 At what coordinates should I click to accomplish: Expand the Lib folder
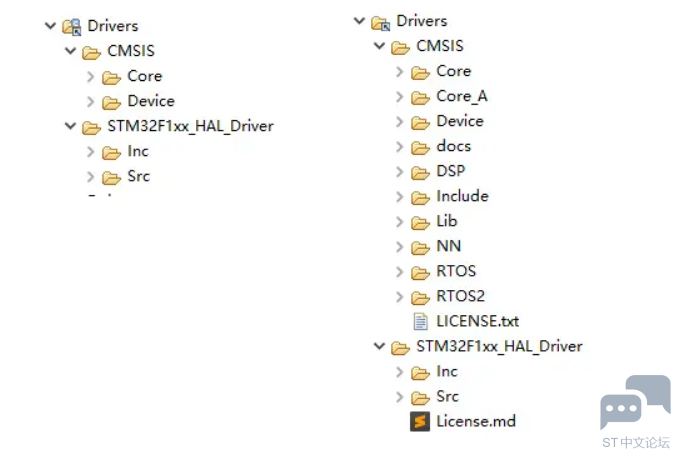tap(399, 222)
